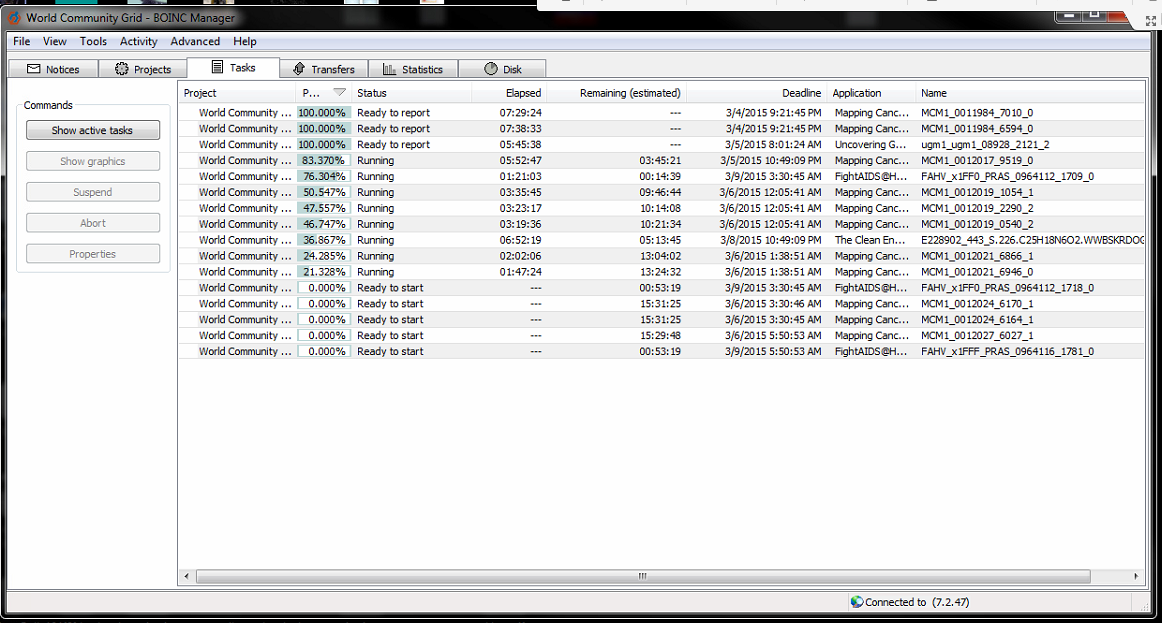Select task MCM1_0012019_0540_2
Screen dimensions: 1162x623
661,224
